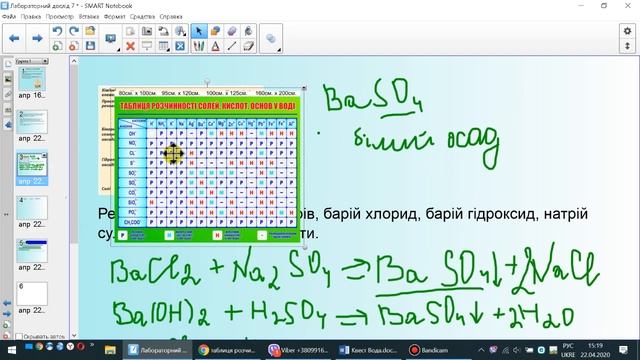Go to previous page with back arrow
Viewport: 640px width, 360px height.
pyautogui.click(x=14, y=38)
